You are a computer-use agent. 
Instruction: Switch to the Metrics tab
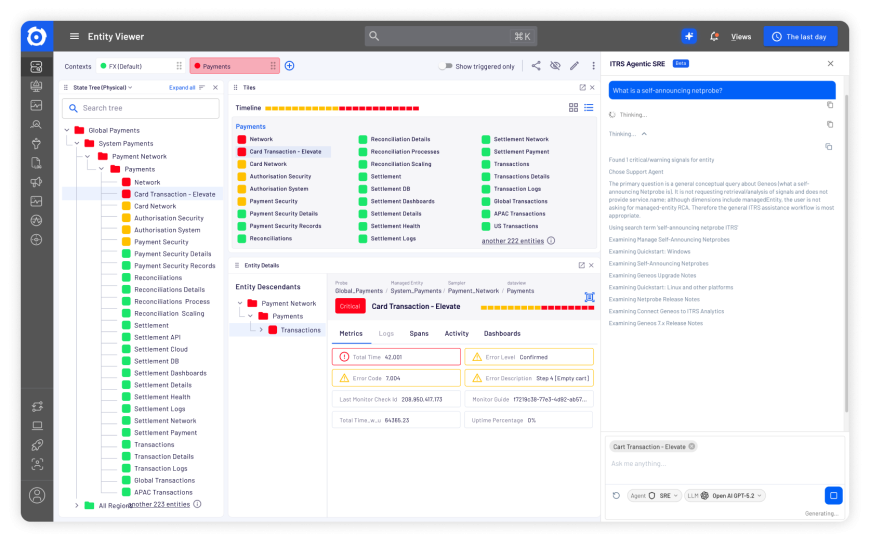pyautogui.click(x=351, y=333)
